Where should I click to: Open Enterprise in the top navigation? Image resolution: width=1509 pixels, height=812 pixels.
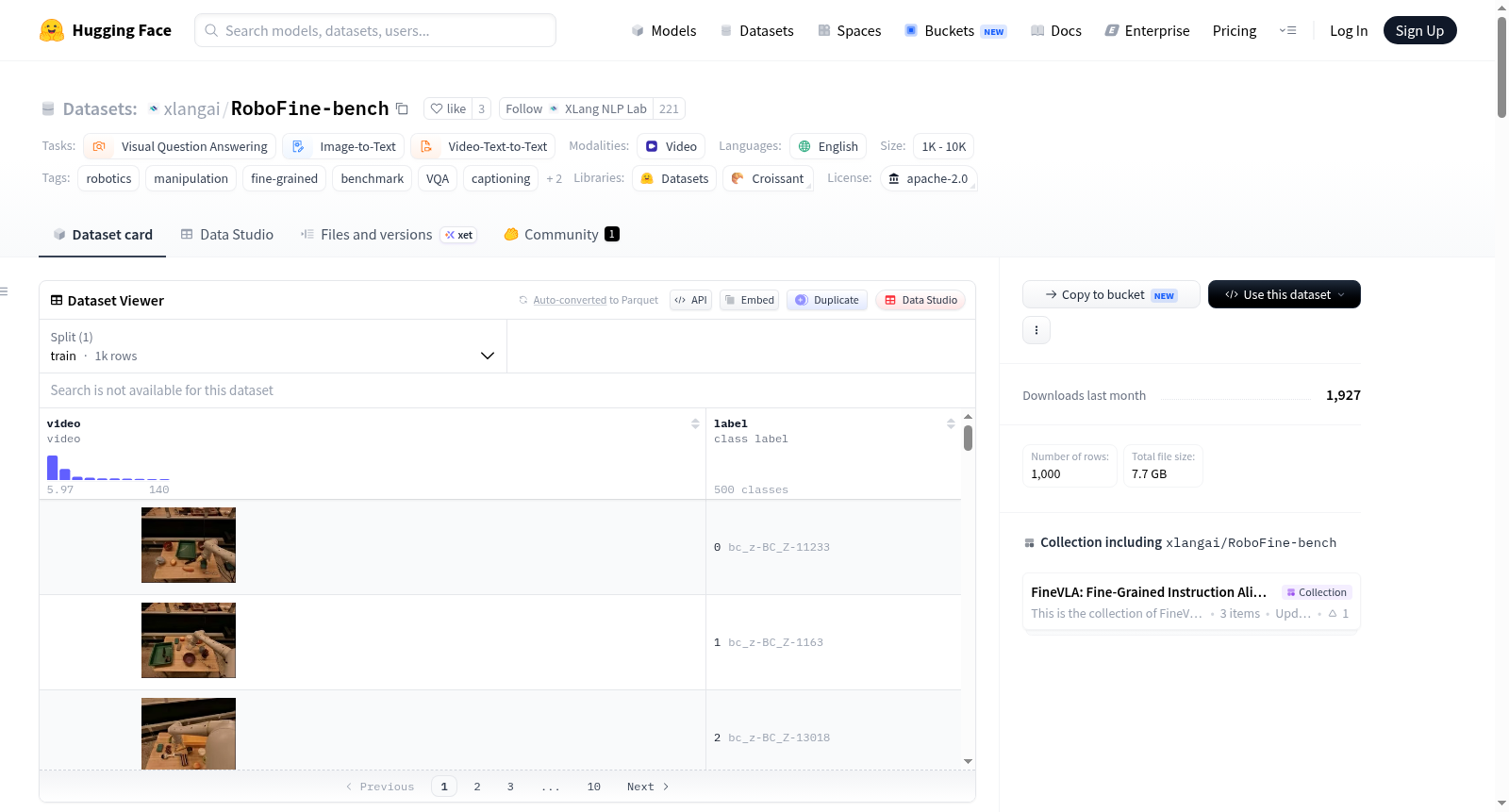pyautogui.click(x=1147, y=30)
